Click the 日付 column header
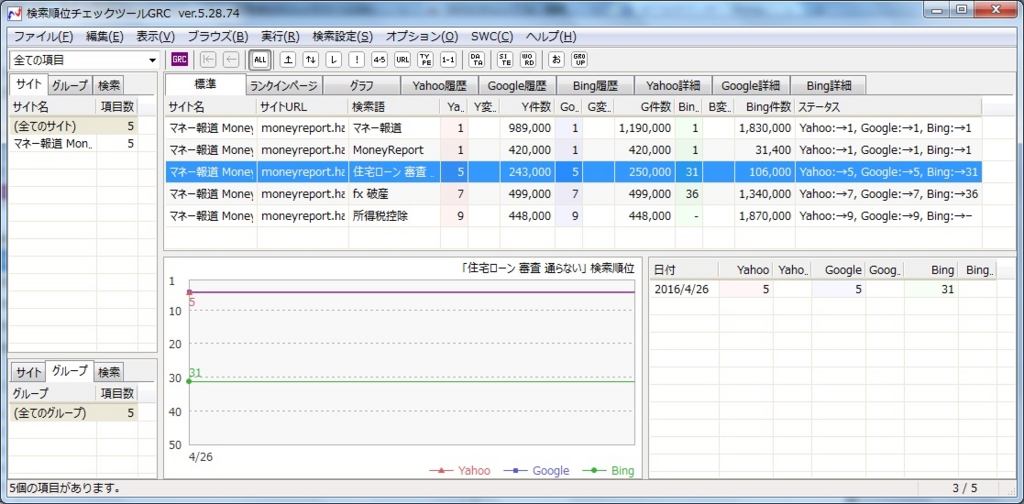The image size is (1024, 504). [x=684, y=269]
